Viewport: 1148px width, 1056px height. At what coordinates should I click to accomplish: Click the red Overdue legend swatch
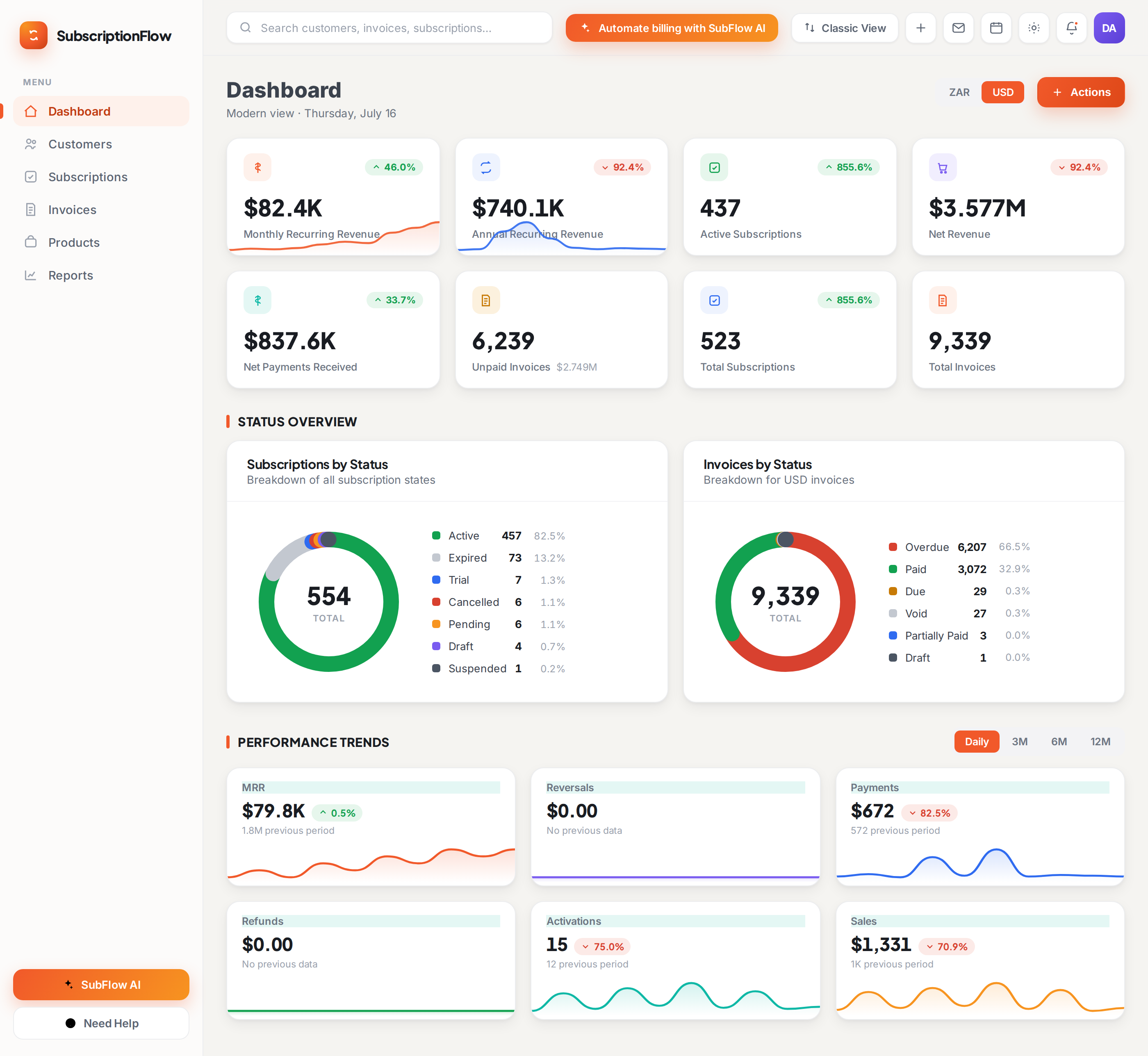point(893,547)
